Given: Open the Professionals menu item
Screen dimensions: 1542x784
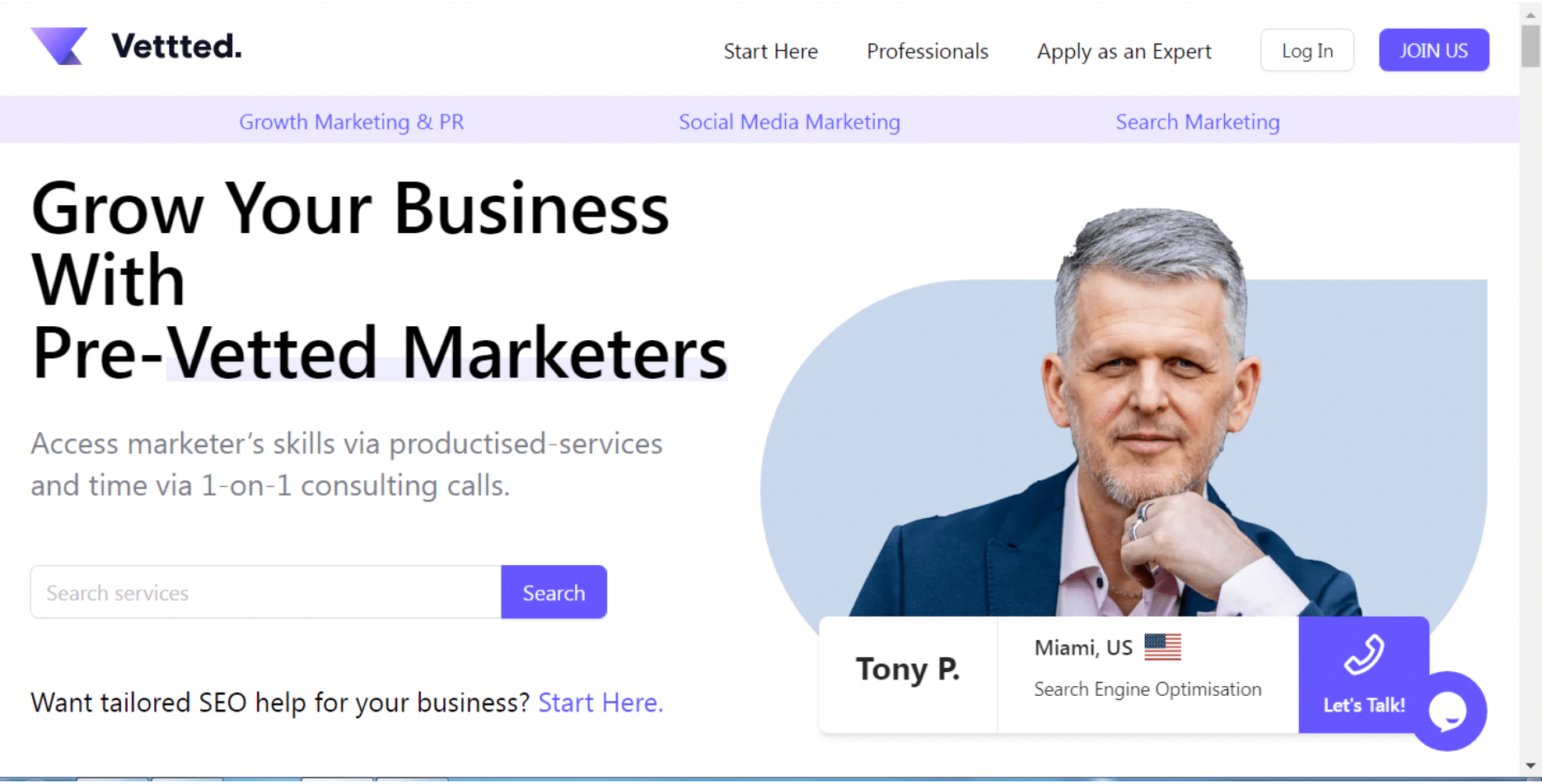Looking at the screenshot, I should 927,51.
